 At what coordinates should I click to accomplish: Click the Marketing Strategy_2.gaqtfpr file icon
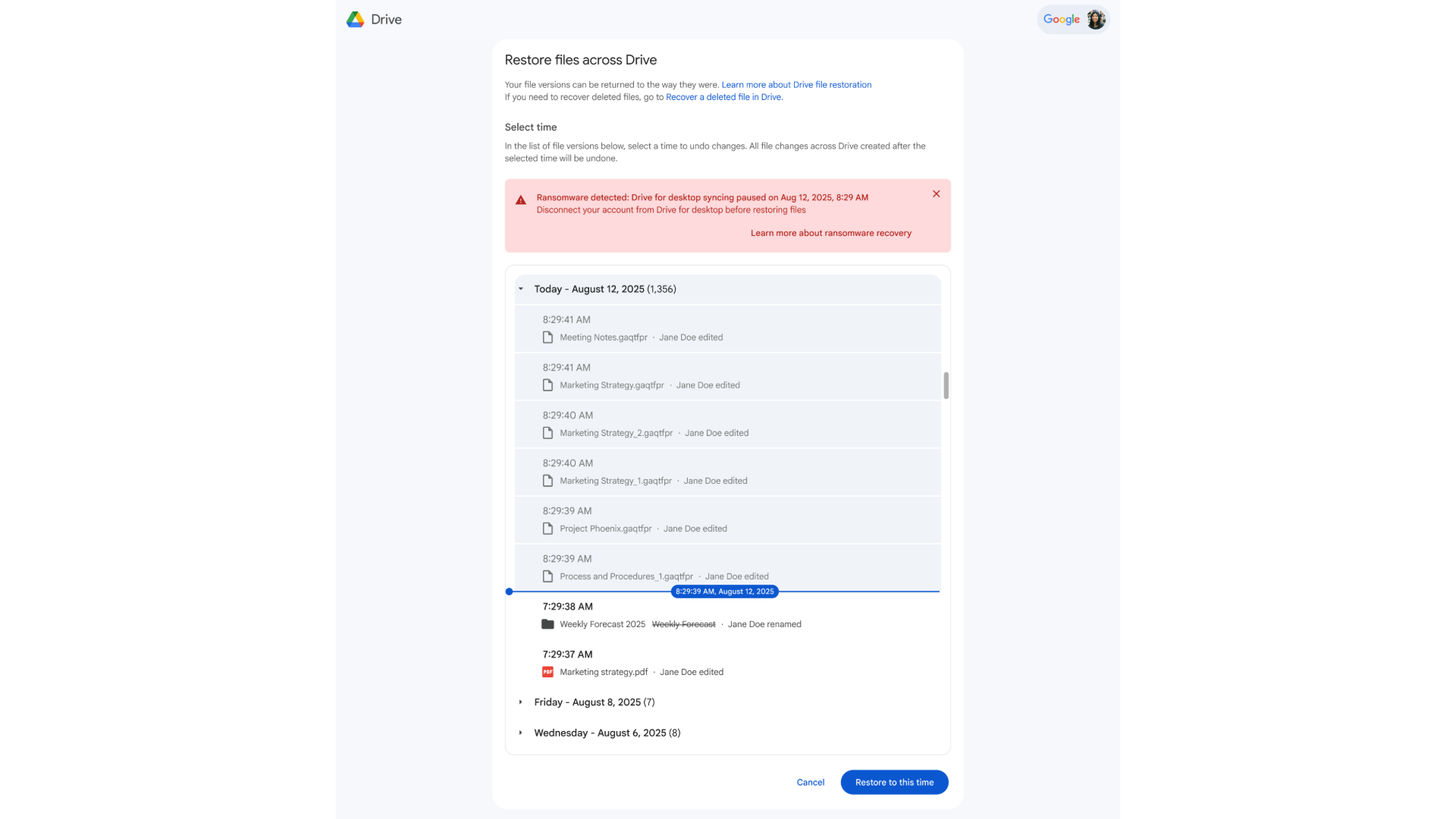click(548, 433)
